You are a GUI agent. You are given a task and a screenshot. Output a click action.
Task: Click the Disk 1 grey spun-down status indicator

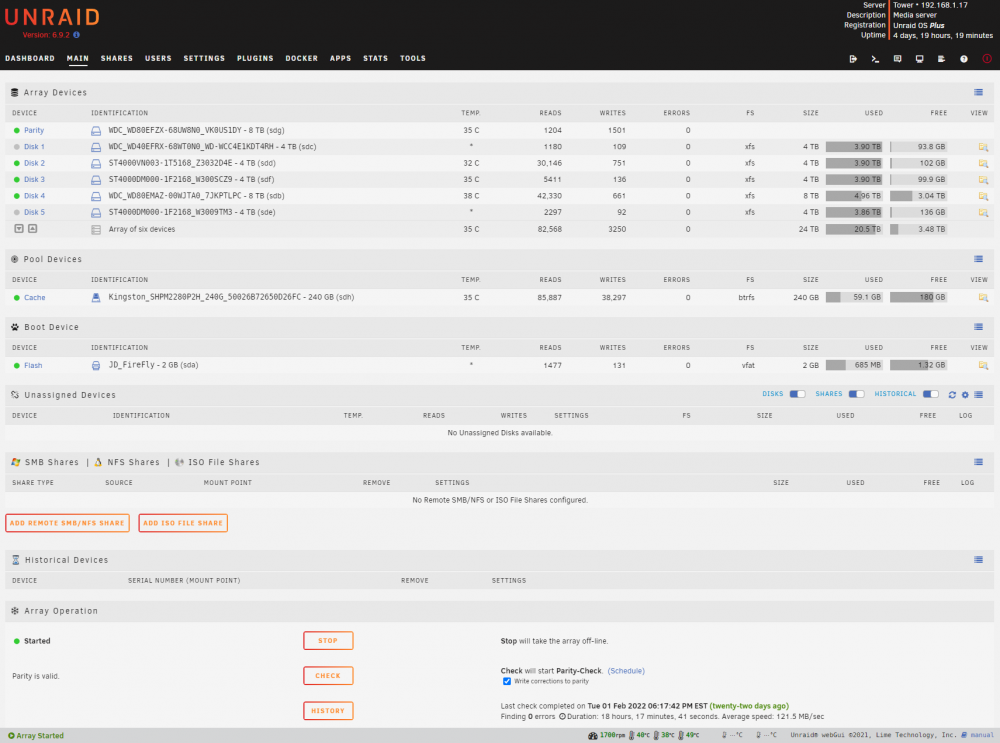click(x=17, y=147)
